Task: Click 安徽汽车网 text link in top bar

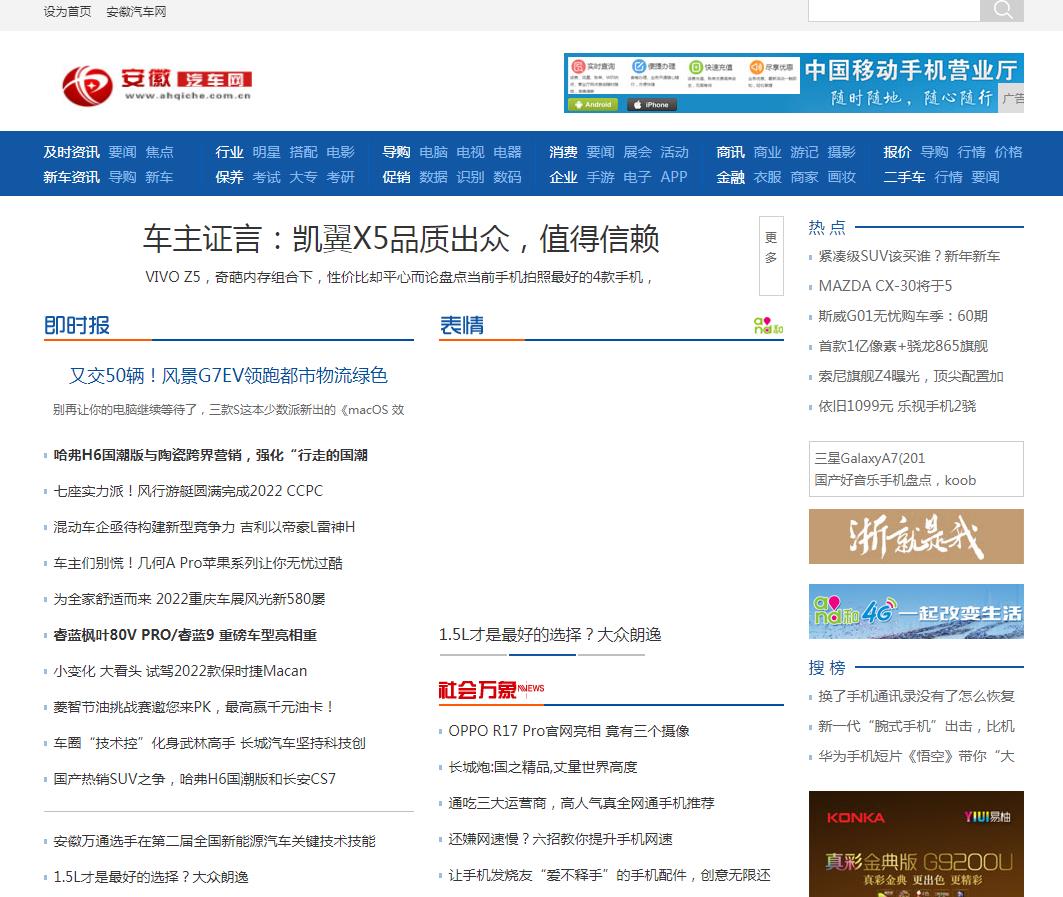Action: click(136, 12)
